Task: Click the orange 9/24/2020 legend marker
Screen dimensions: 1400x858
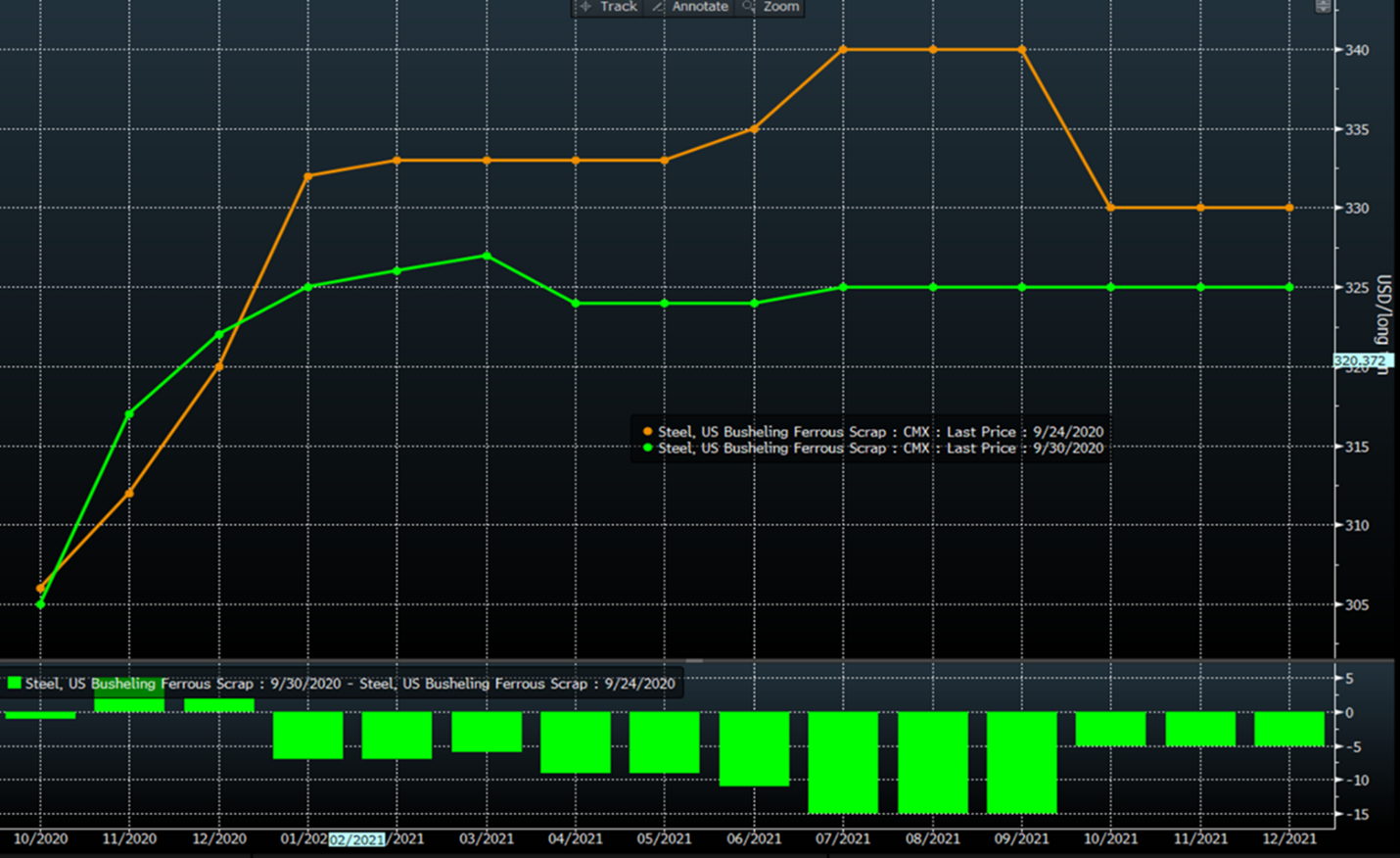Action: [647, 432]
